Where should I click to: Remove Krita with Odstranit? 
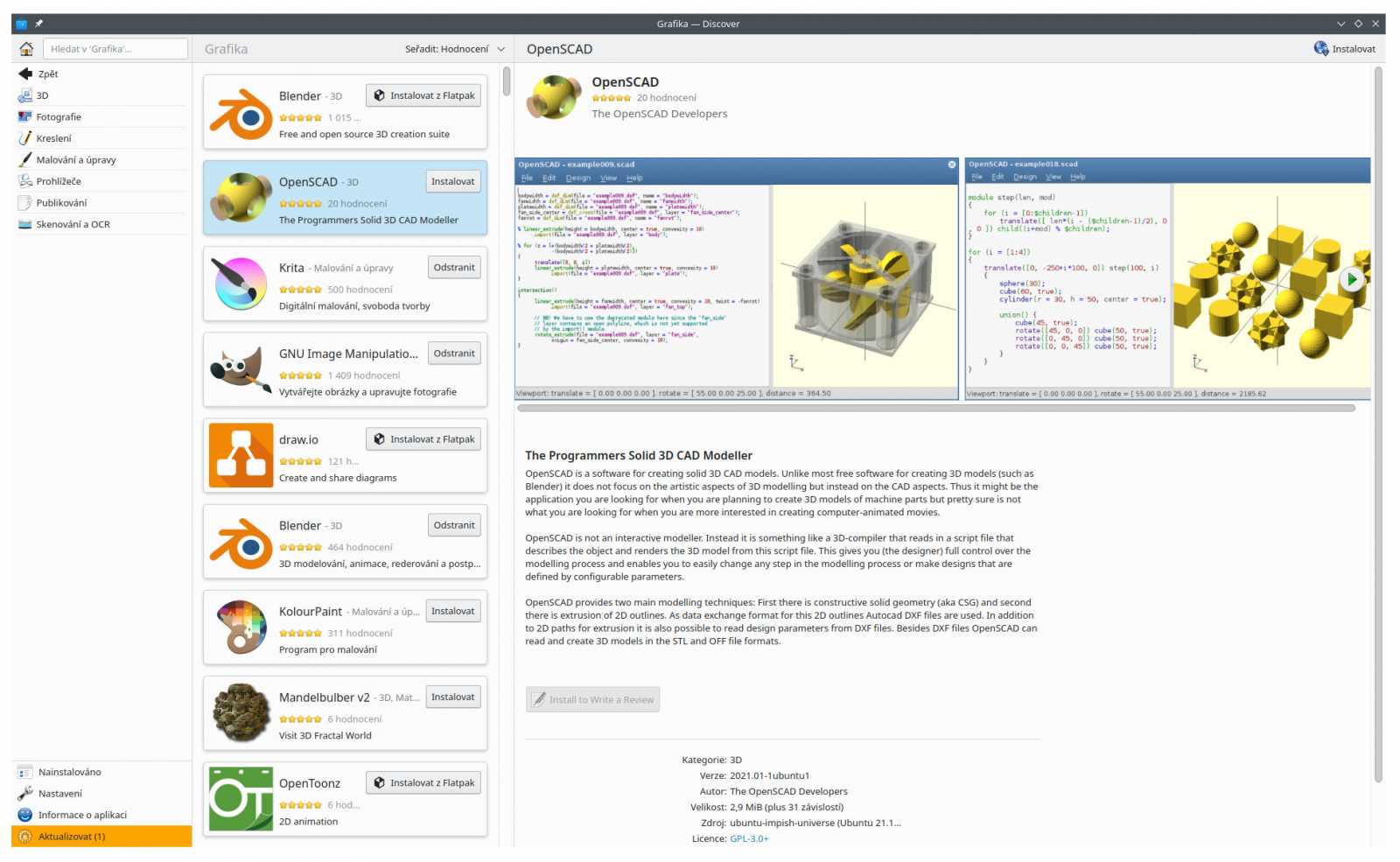pyautogui.click(x=454, y=267)
